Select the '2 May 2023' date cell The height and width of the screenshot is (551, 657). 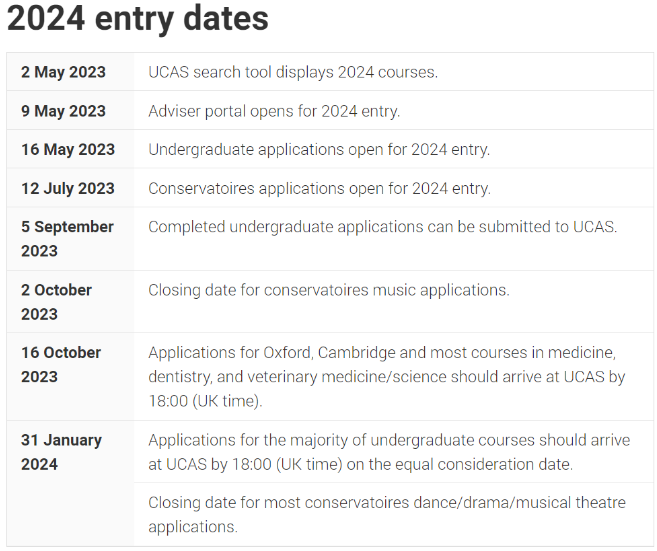(x=63, y=72)
